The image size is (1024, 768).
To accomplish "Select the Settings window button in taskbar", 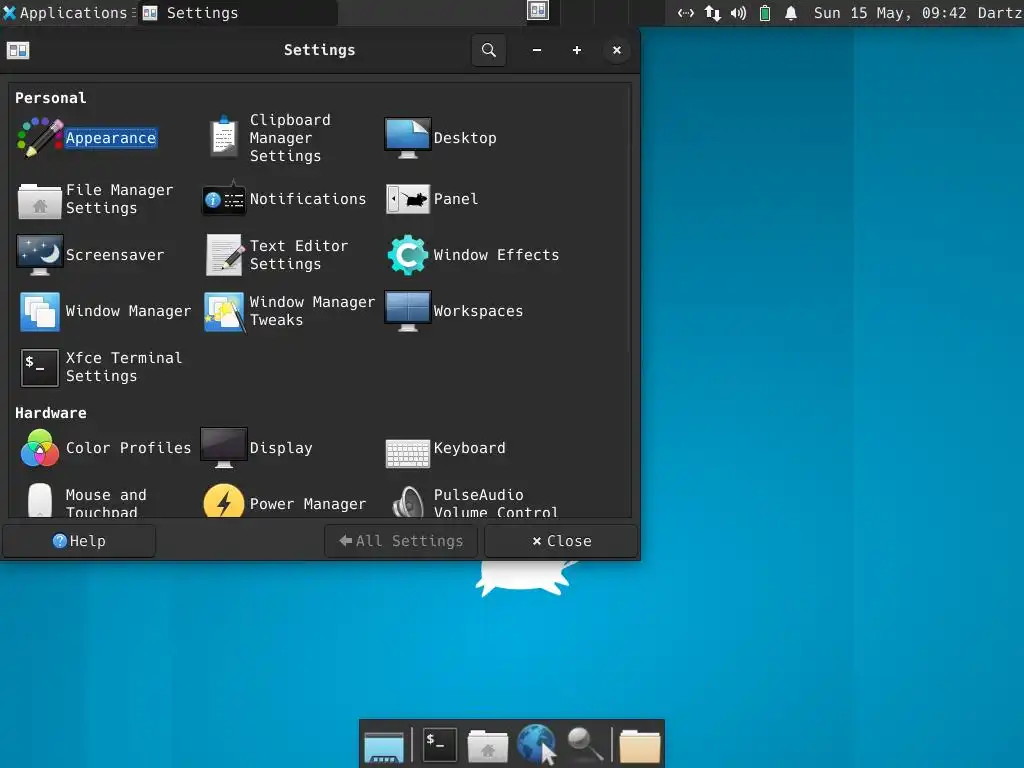I will tap(238, 12).
